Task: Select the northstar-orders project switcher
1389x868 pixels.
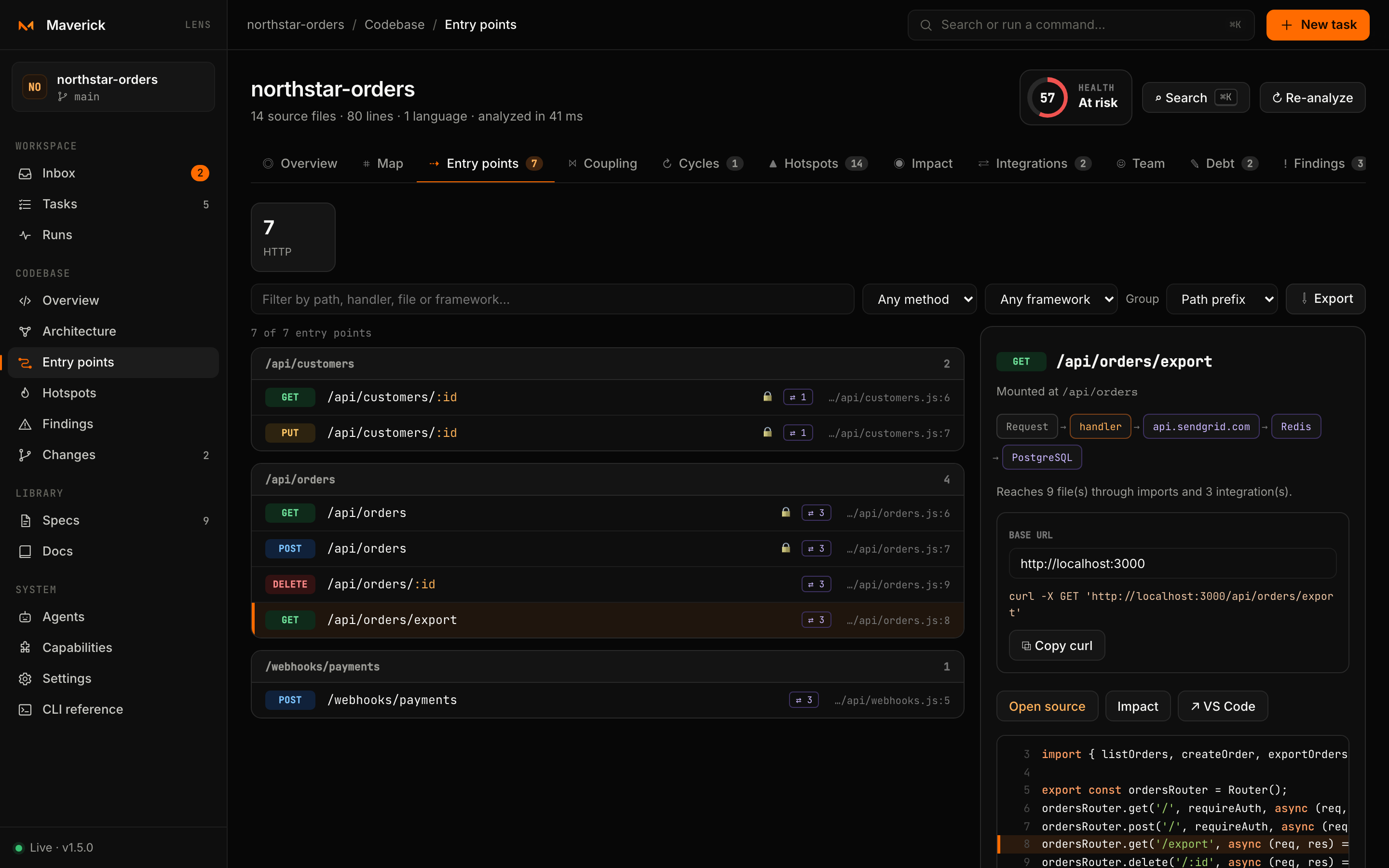Action: point(113,87)
